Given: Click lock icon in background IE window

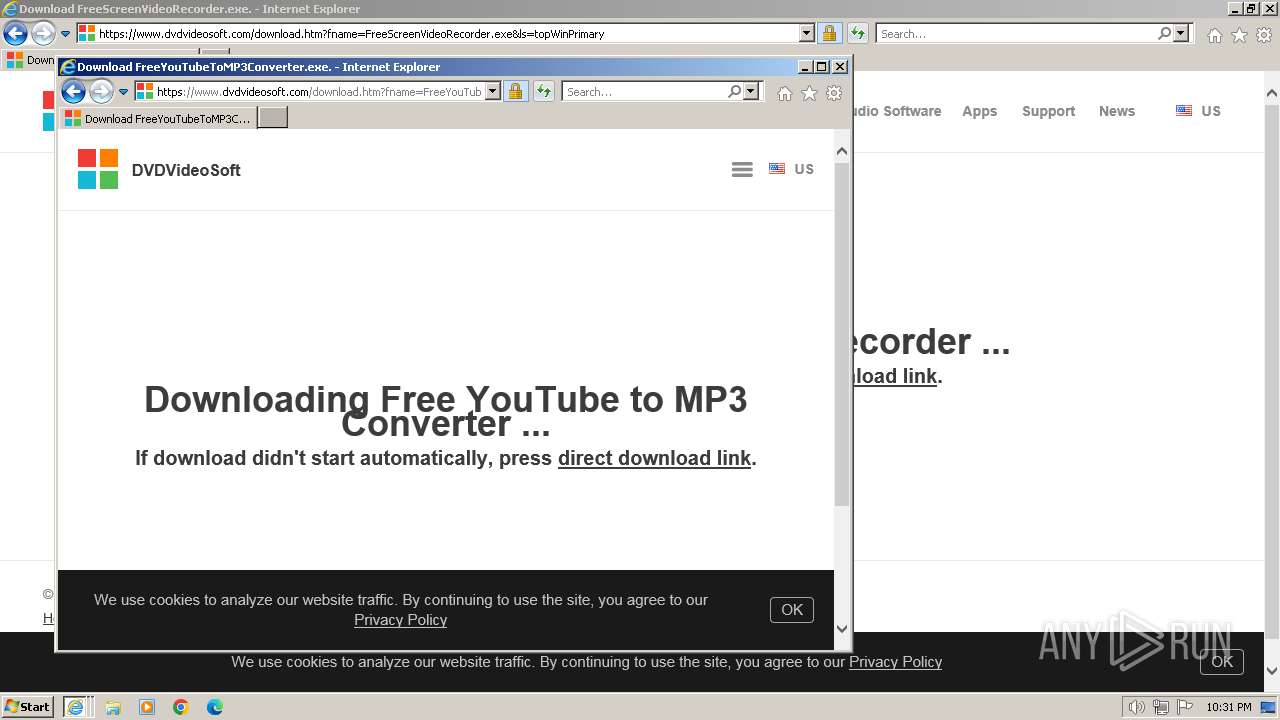Looking at the screenshot, I should click(829, 34).
